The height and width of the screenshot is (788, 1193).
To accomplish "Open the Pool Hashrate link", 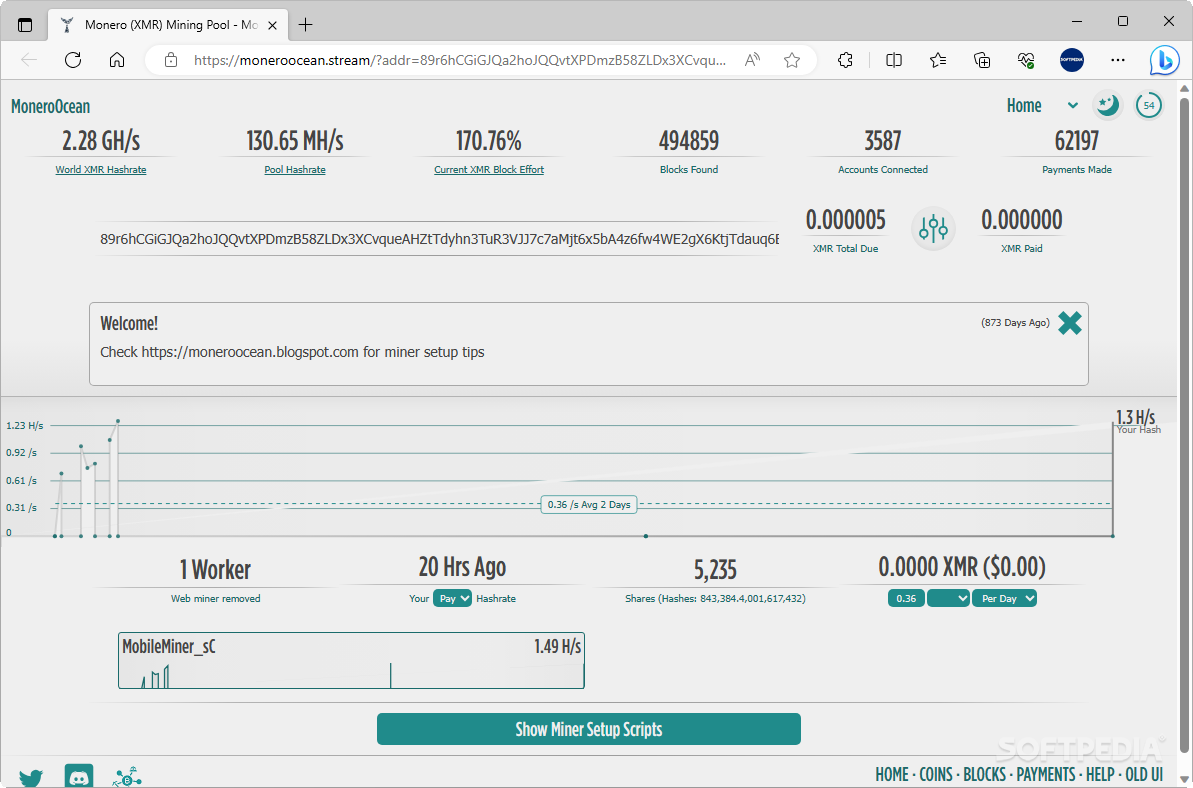I will click(x=295, y=170).
